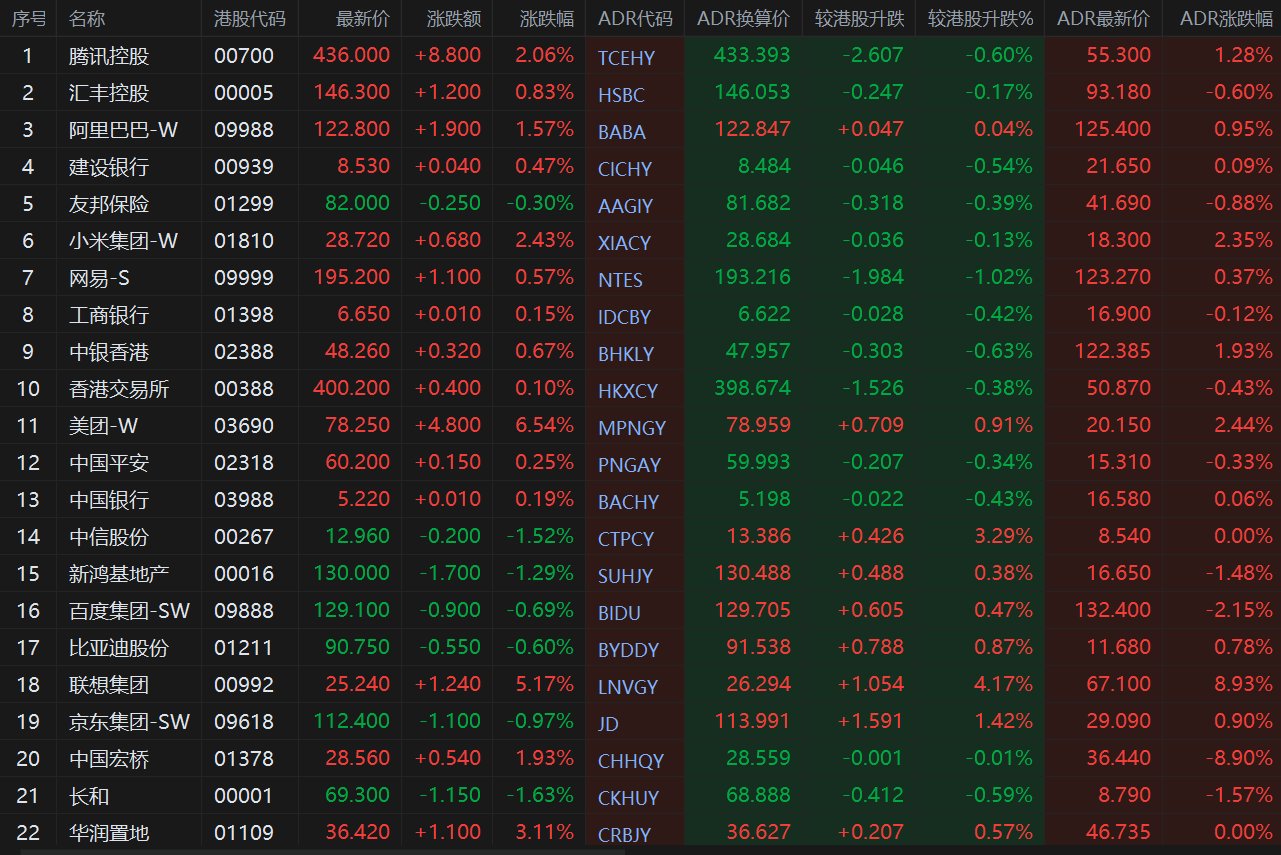
Task: Click the IDCBY ADR code
Action: 624,317
